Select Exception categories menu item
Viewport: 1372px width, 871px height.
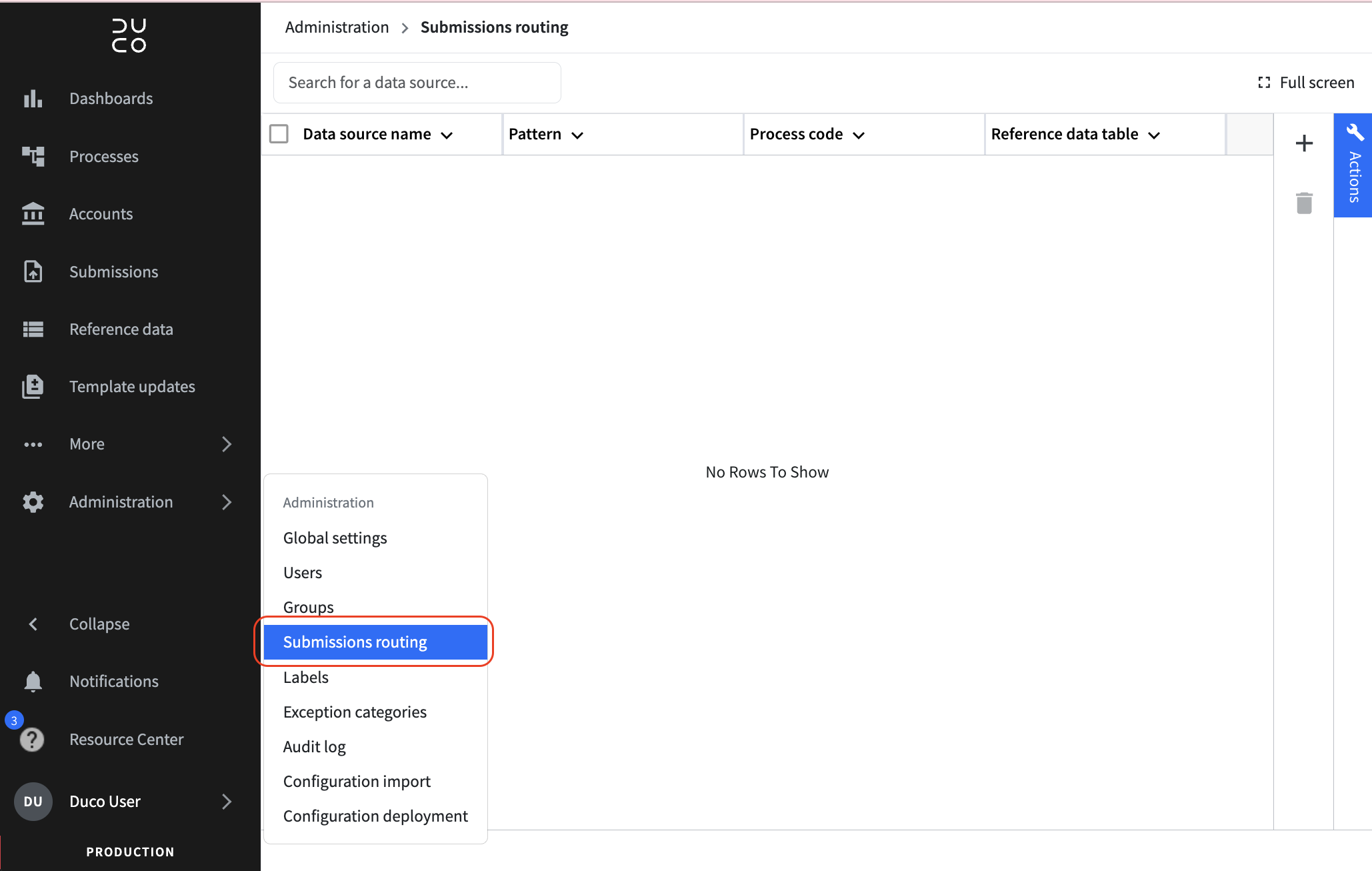pos(376,712)
